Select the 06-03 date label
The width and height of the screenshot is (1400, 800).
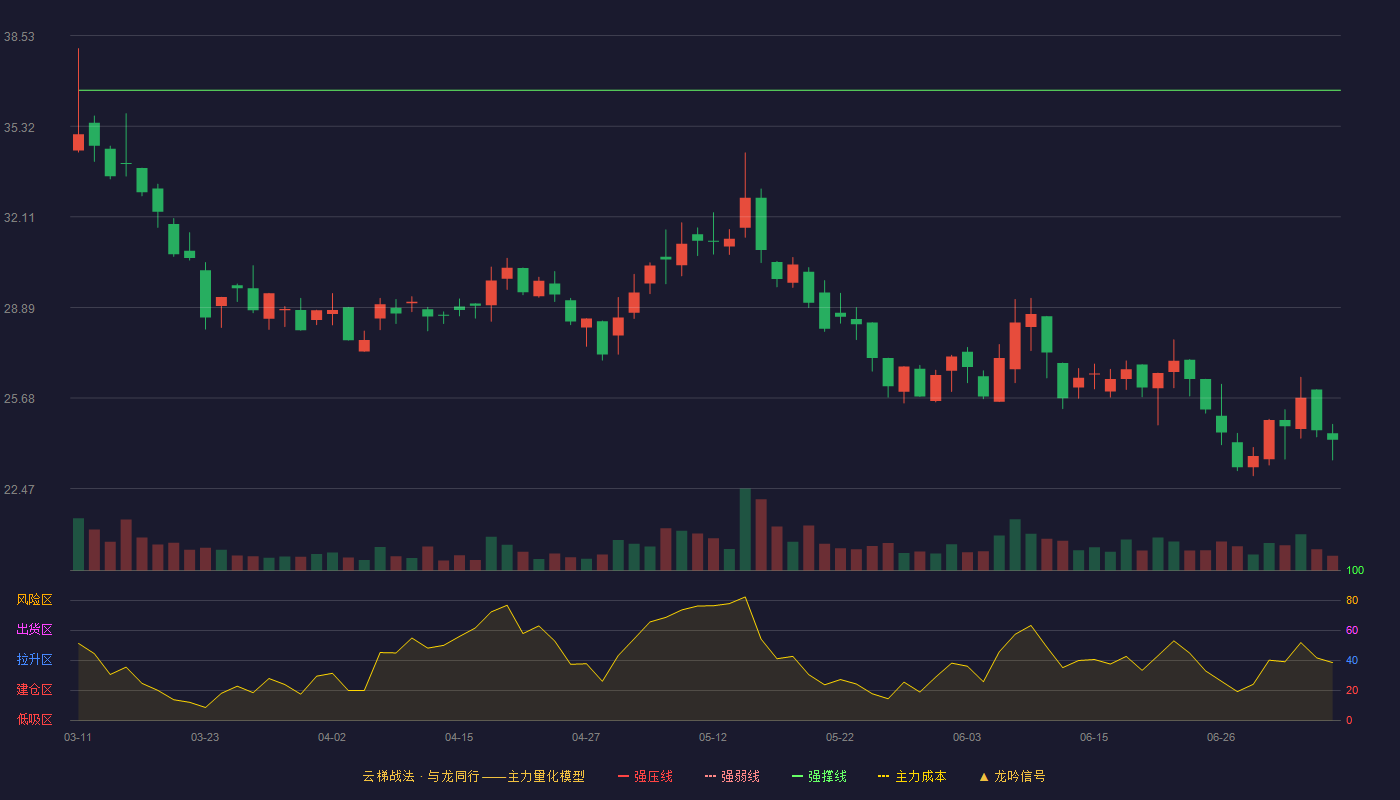(967, 737)
